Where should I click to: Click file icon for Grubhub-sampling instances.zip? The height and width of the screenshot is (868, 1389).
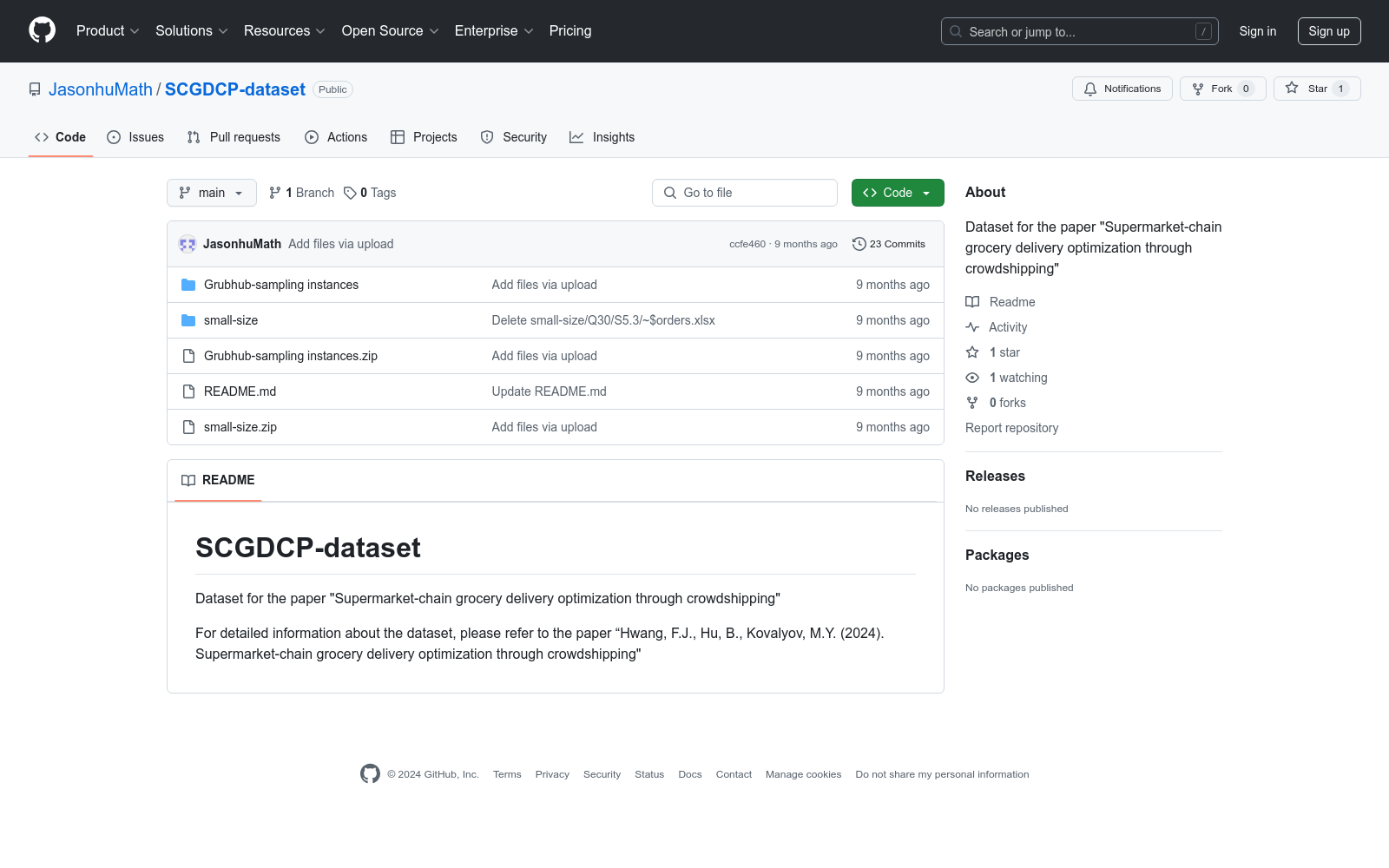(x=188, y=356)
